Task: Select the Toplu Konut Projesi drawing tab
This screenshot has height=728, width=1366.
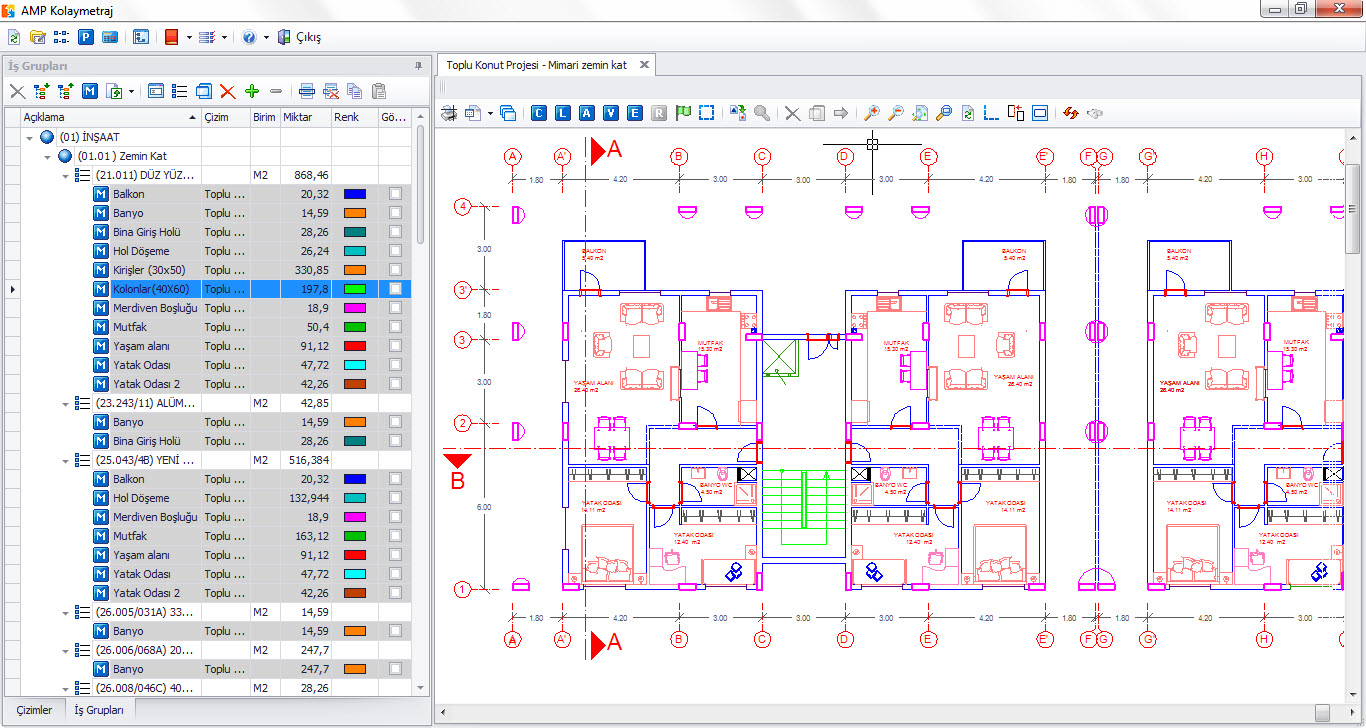Action: (536, 65)
